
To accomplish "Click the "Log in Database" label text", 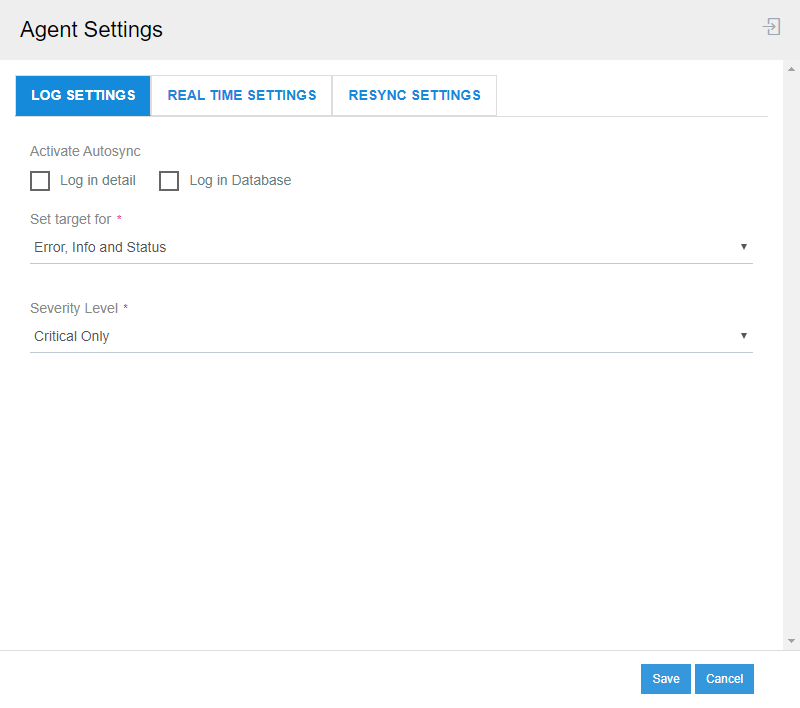I will [240, 181].
